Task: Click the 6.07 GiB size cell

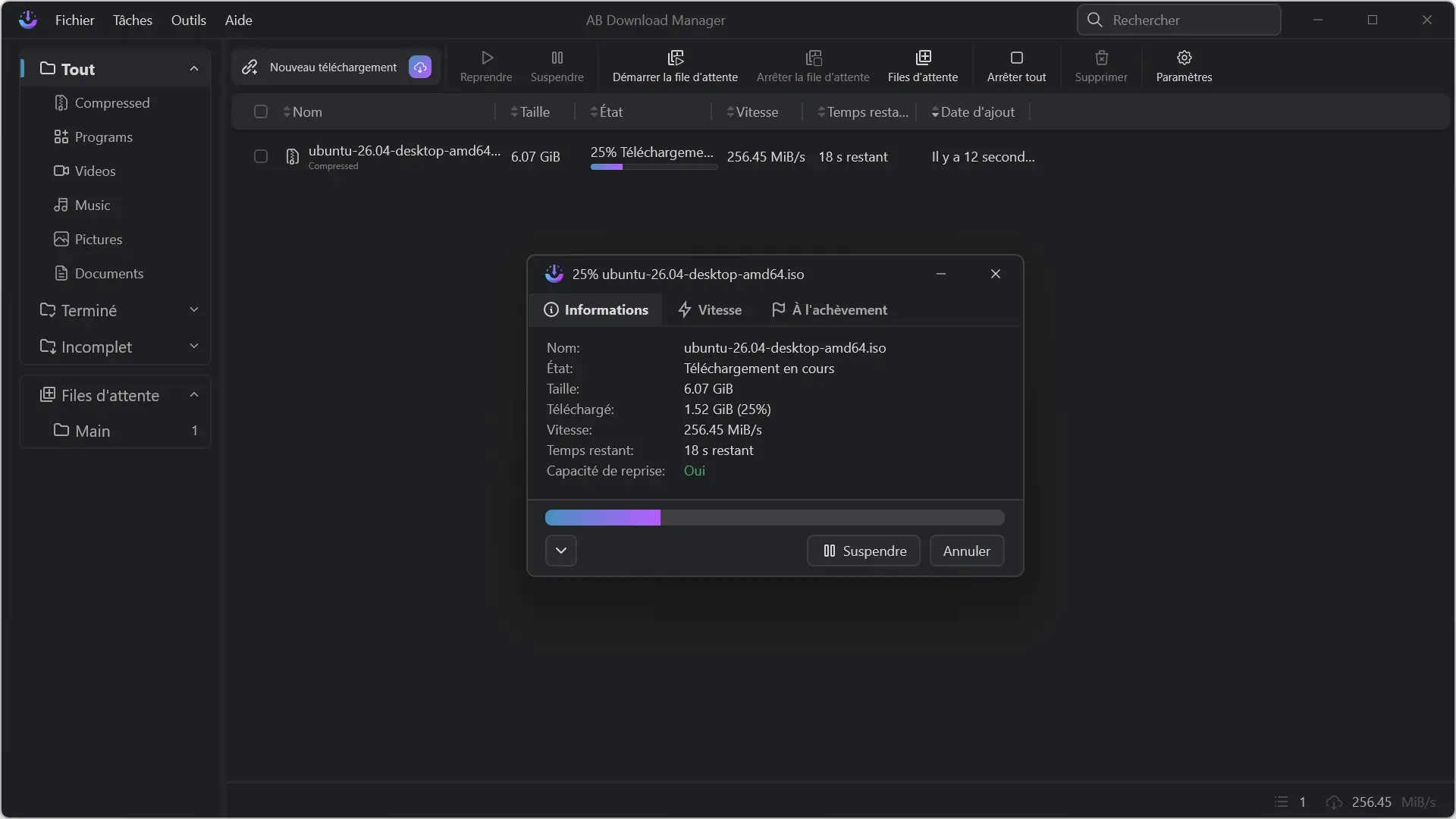Action: pyautogui.click(x=535, y=156)
